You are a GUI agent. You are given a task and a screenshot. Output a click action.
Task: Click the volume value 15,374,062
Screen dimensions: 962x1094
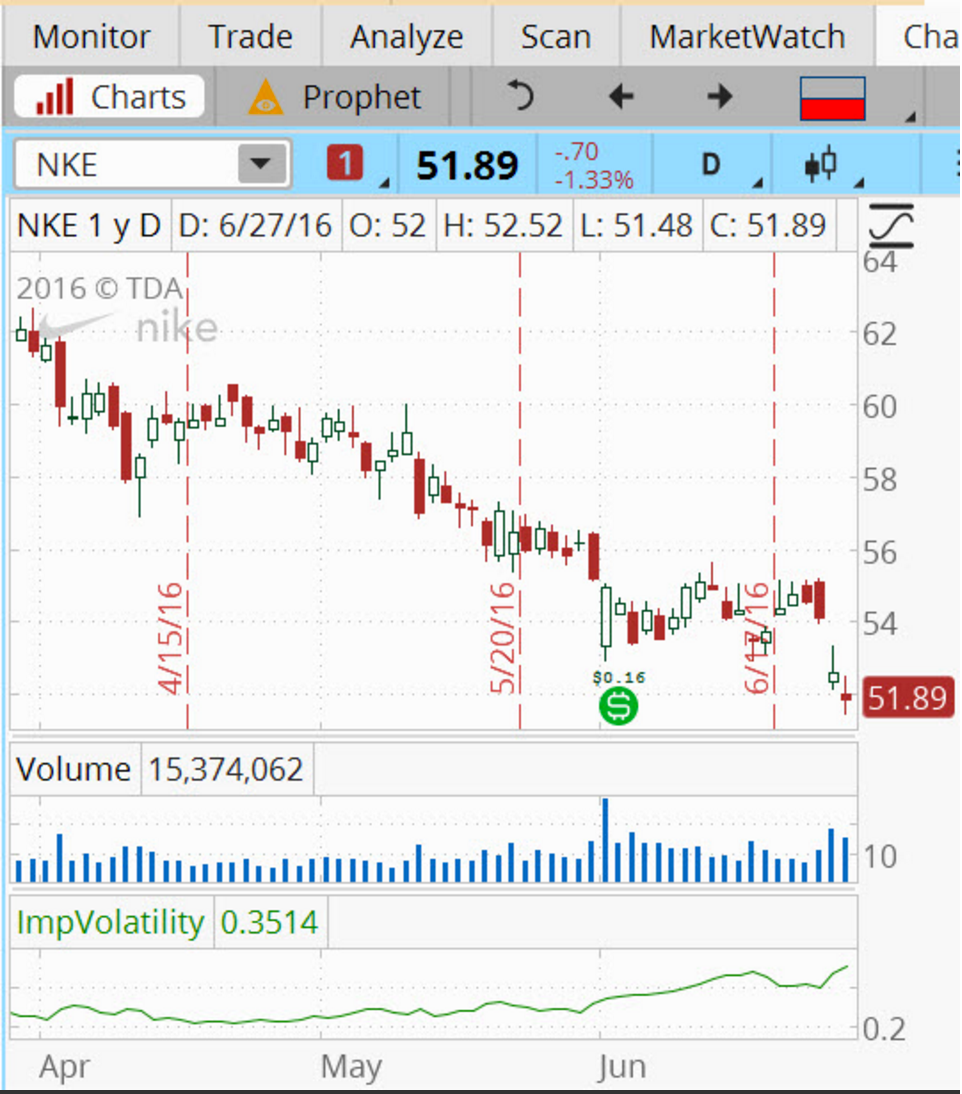(x=226, y=770)
